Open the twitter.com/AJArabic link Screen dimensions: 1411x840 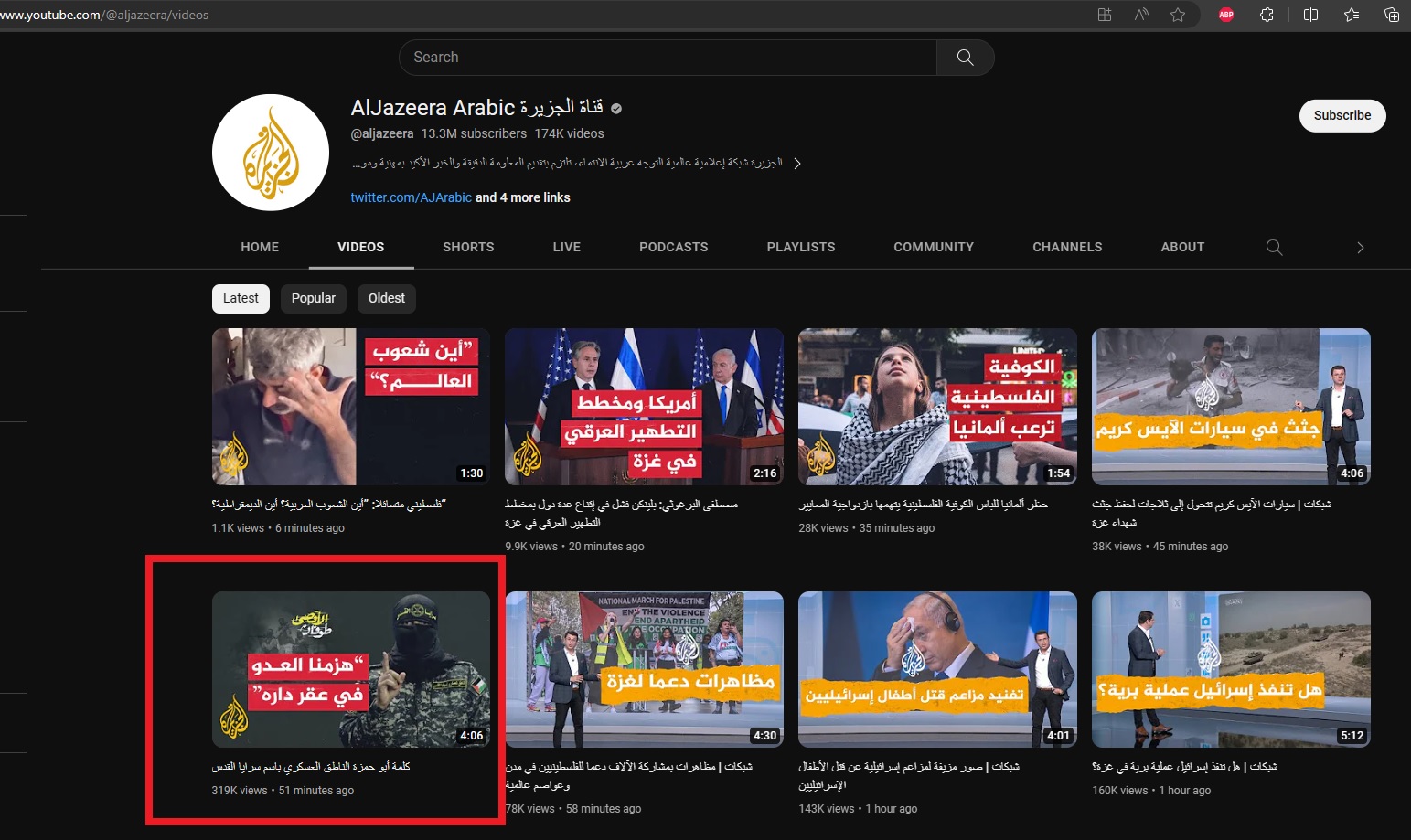coord(412,197)
